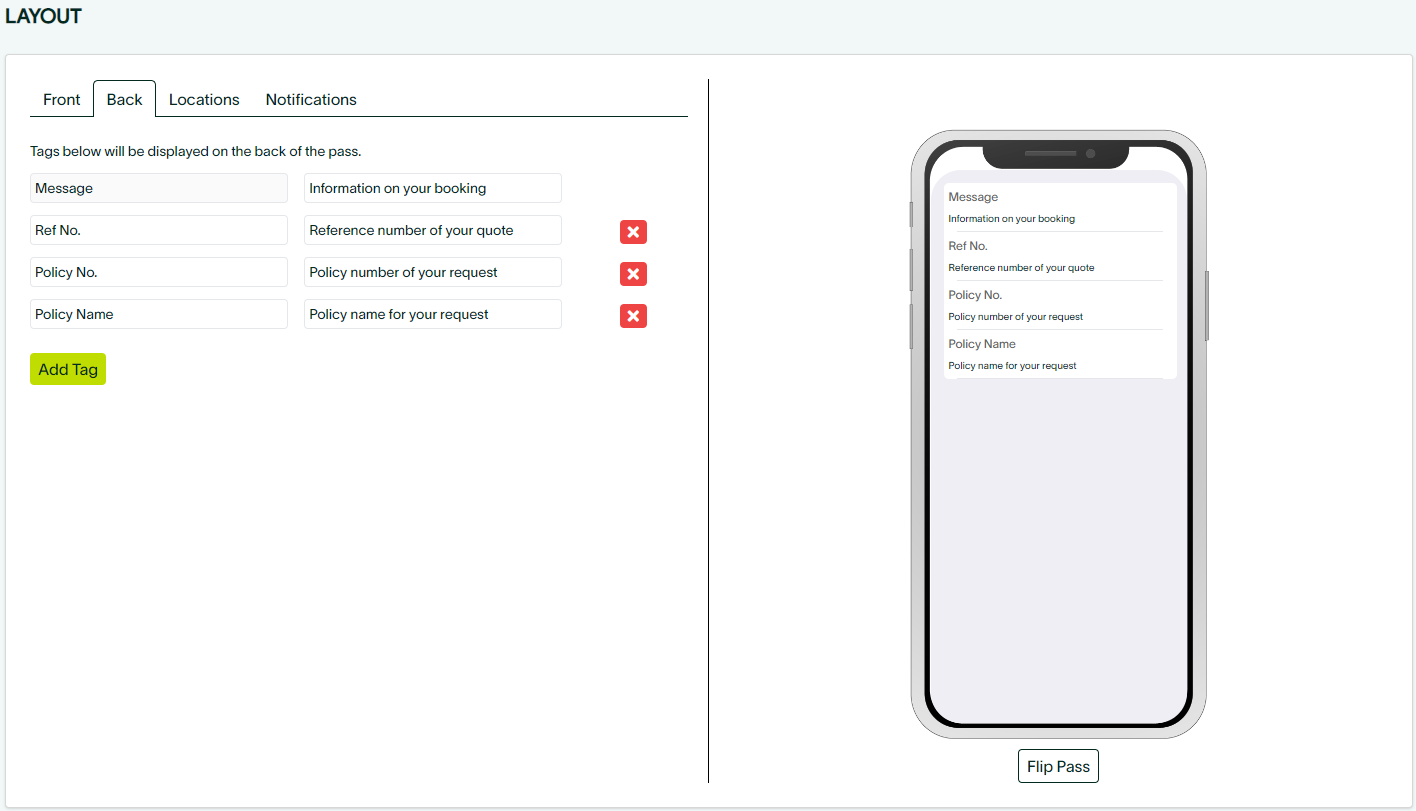This screenshot has height=811, width=1416.
Task: Click the Message entry in the phone preview
Action: coord(1055,207)
